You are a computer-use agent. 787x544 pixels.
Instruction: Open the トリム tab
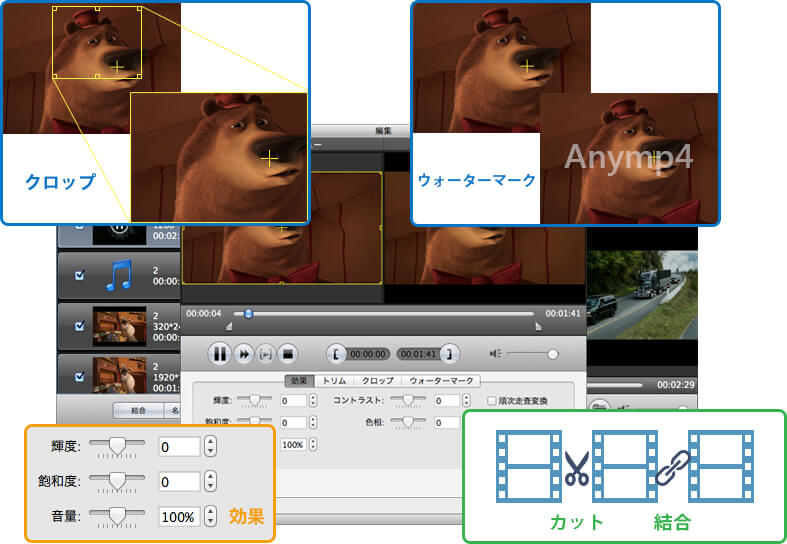[334, 381]
